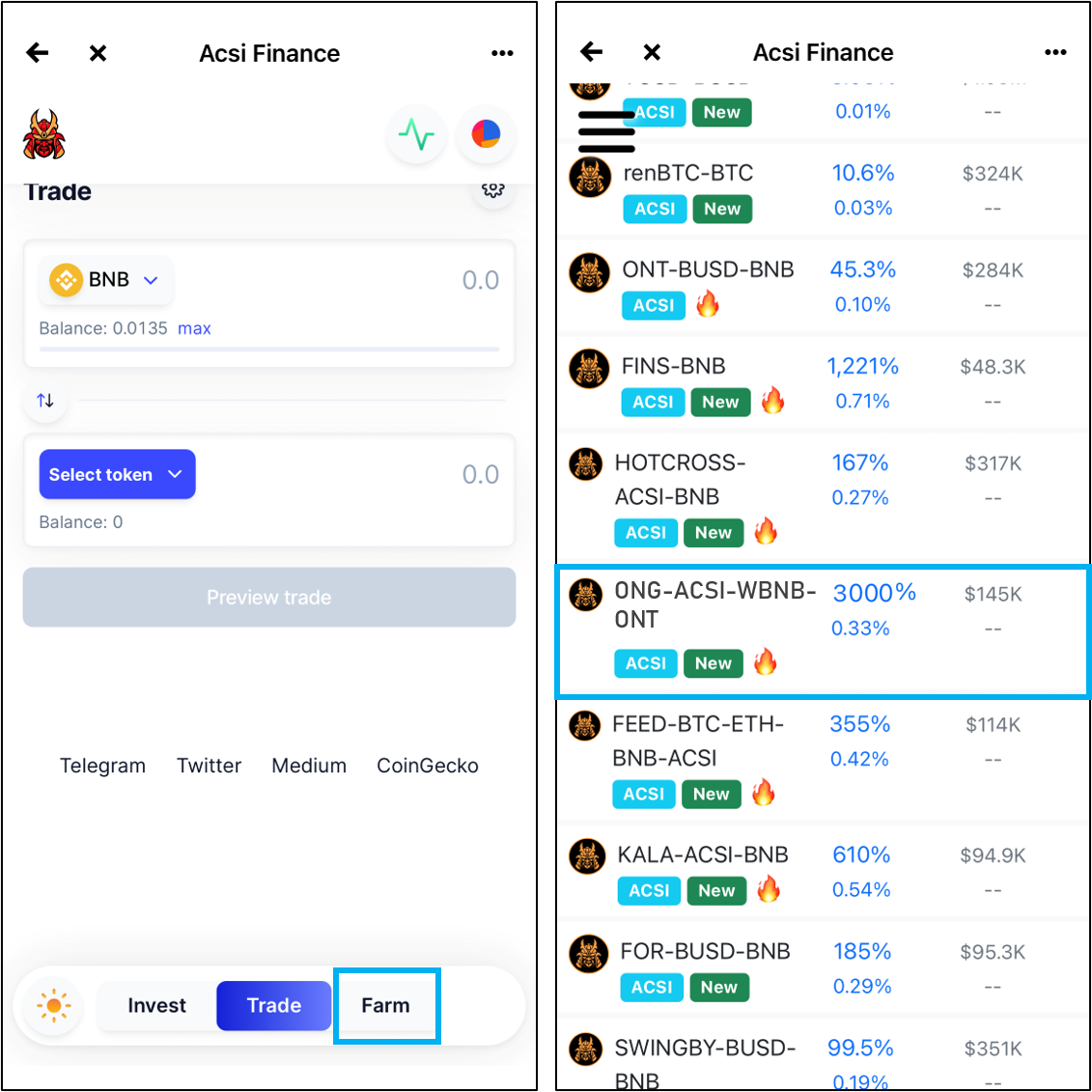Switch to the Invest tab
1092x1092 pixels.
coord(156,1006)
